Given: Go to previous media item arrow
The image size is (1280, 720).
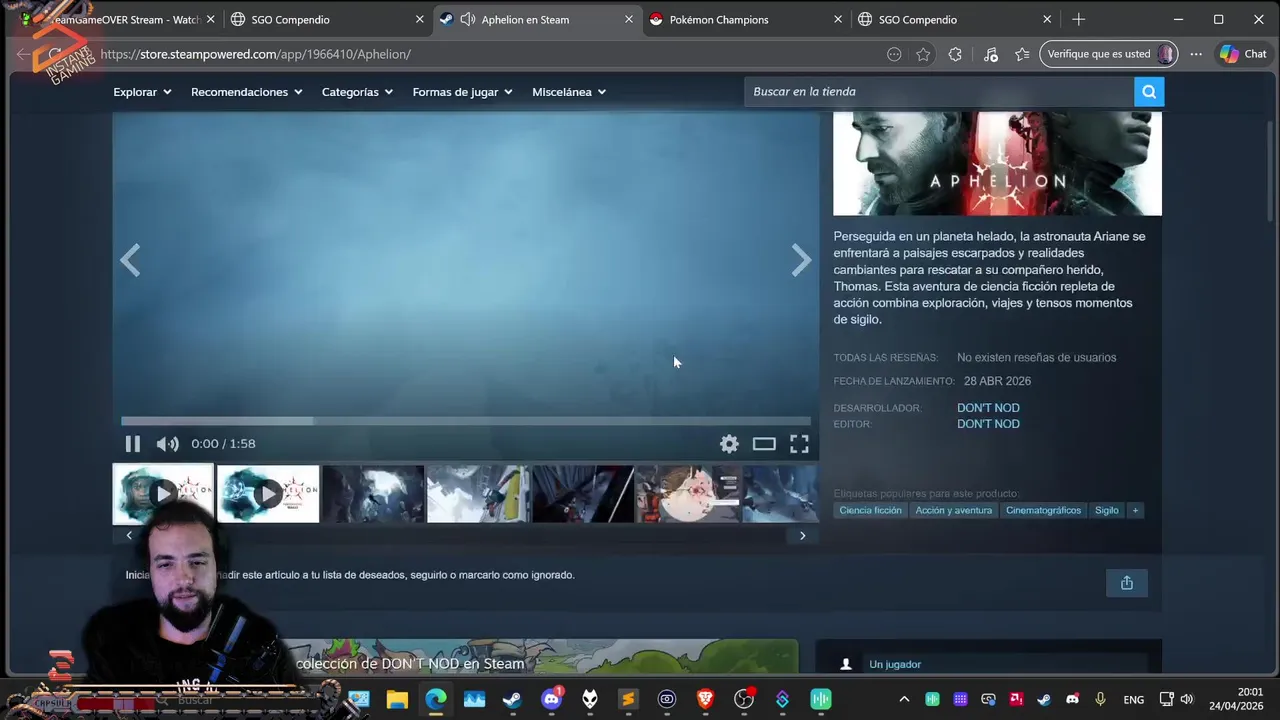Looking at the screenshot, I should [x=130, y=261].
